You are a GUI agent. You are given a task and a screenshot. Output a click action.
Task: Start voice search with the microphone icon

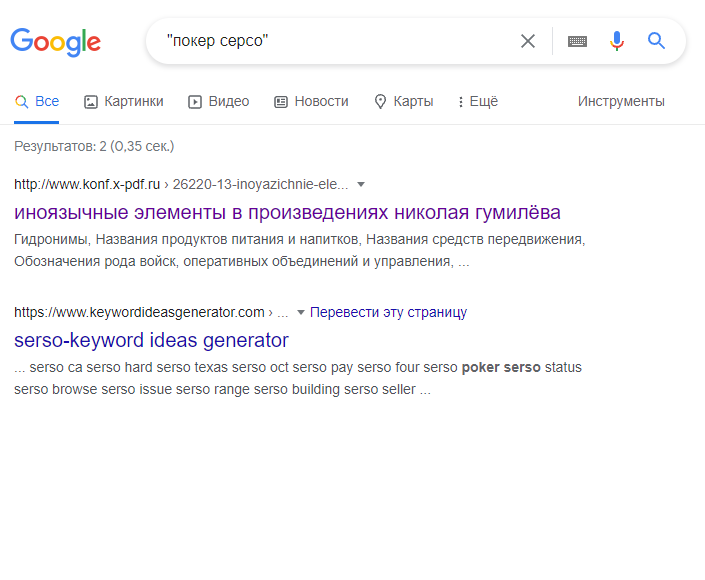coord(617,41)
